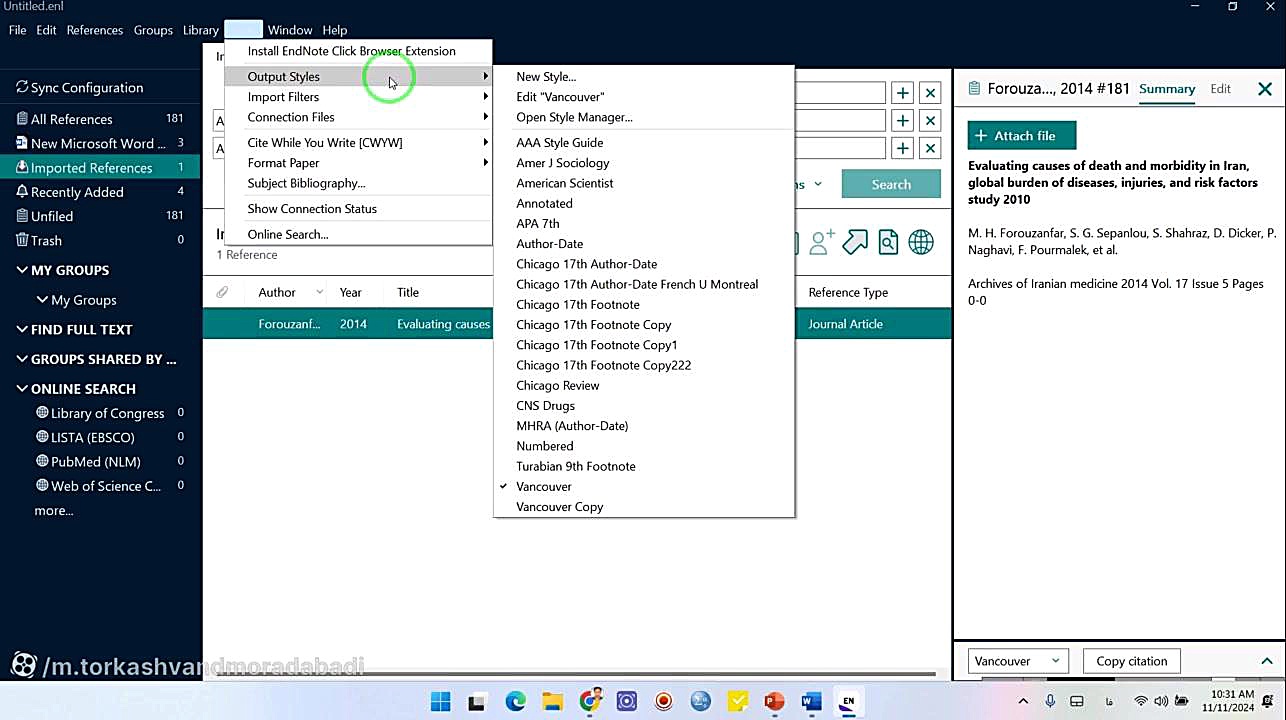Collapse the MY GROUPS section
1286x720 pixels.
(x=22, y=270)
